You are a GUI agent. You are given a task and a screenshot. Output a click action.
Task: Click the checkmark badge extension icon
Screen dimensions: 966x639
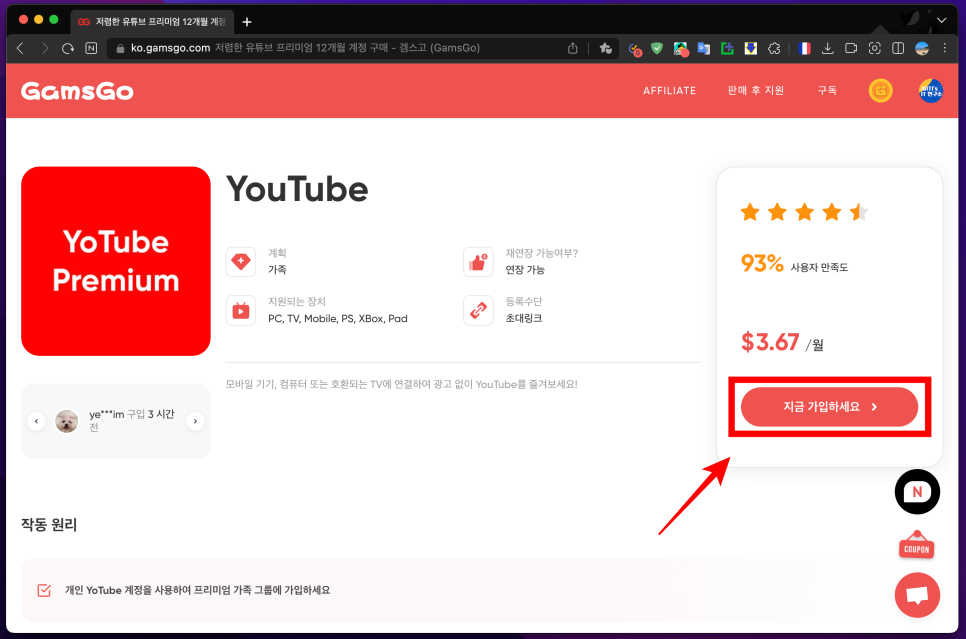tap(635, 49)
